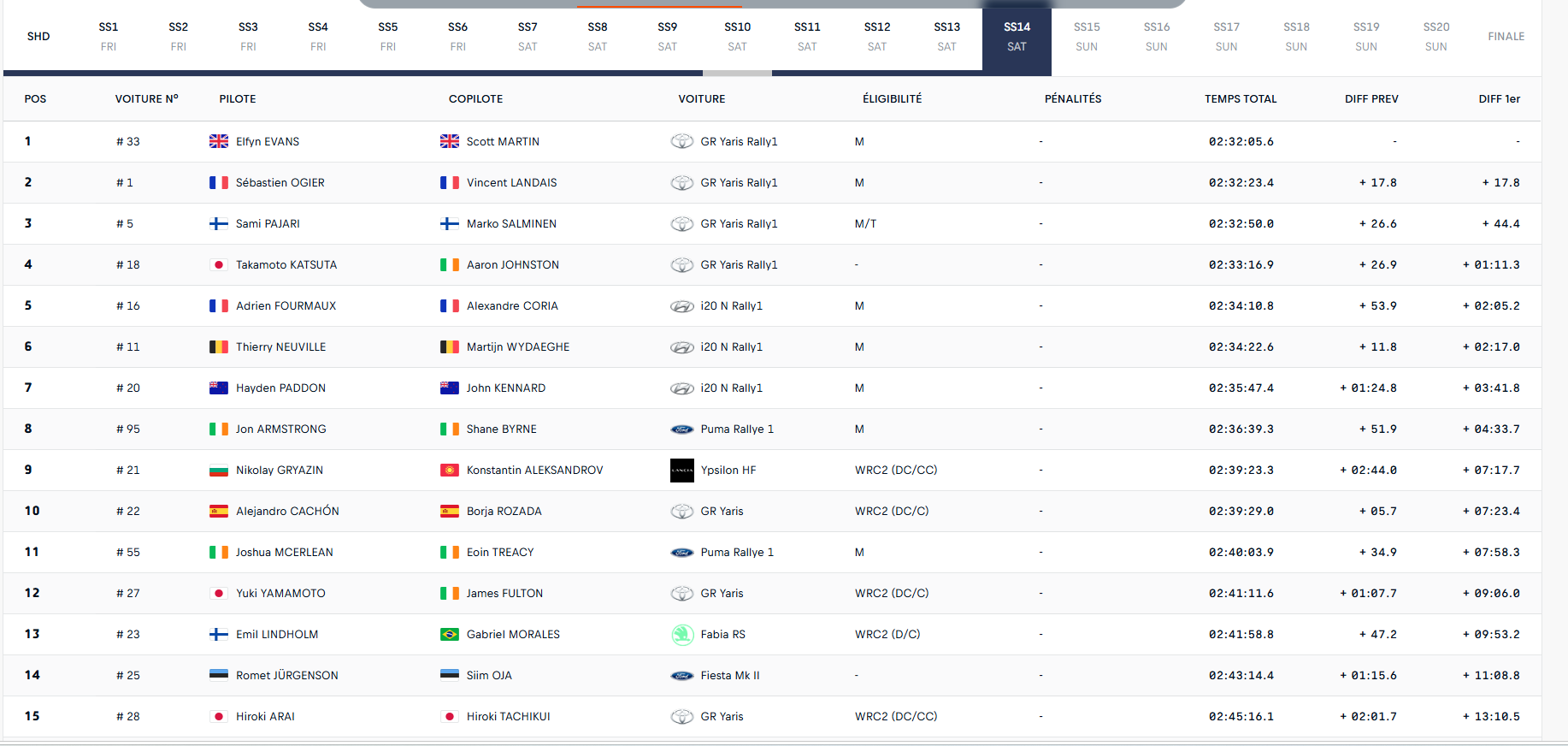This screenshot has width=1568, height=746.
Task: Click the Toyota logo in Sami PAJARI row
Action: 682,223
